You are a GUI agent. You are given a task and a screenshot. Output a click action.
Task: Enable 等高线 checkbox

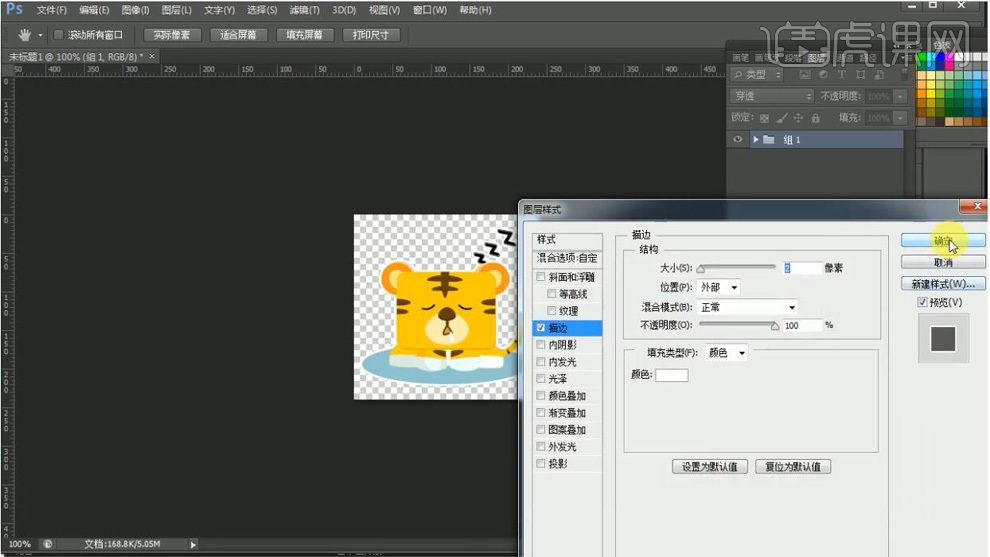coord(552,294)
